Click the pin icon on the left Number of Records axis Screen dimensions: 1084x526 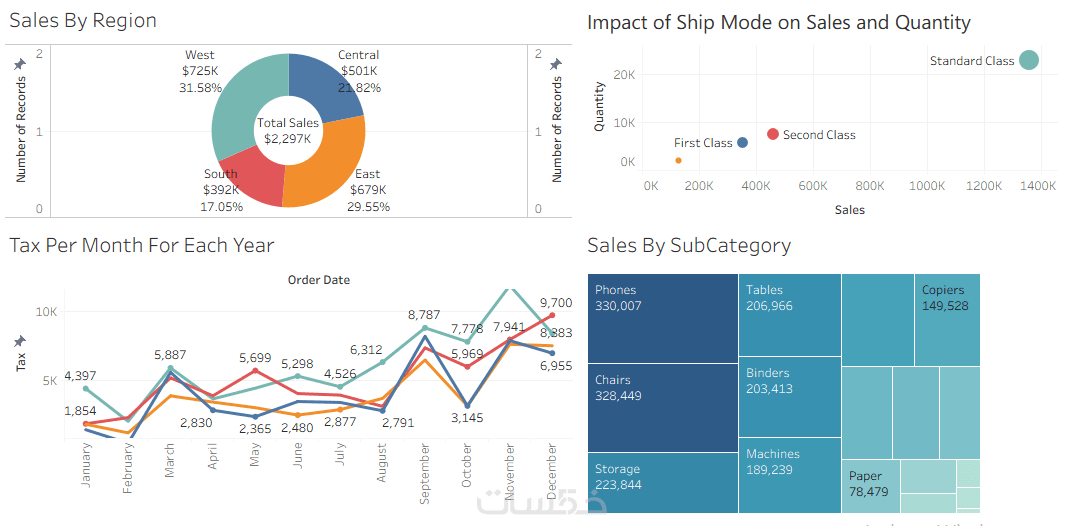pos(19,64)
